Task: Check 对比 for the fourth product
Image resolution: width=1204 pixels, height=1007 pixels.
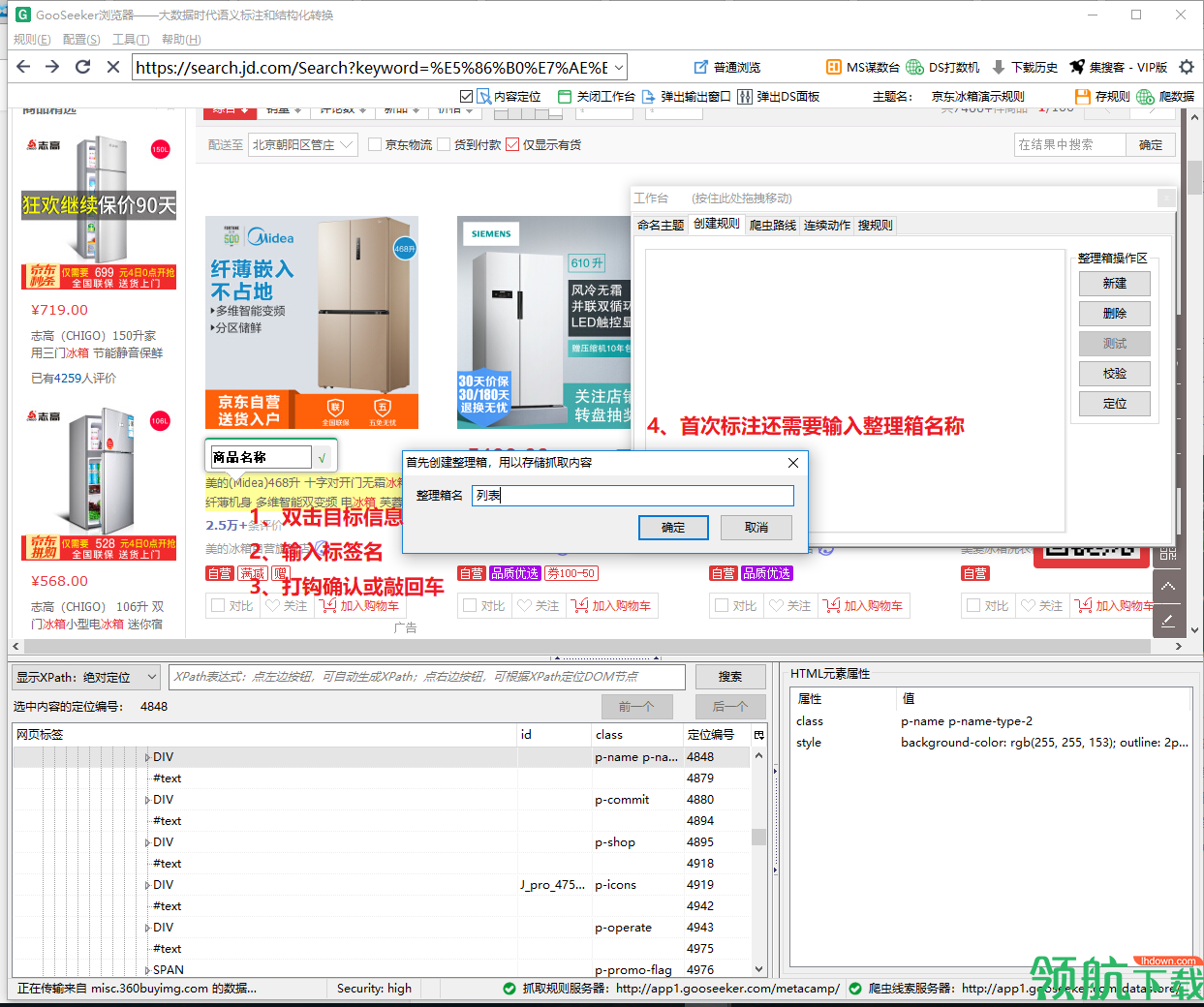Action: [973, 606]
